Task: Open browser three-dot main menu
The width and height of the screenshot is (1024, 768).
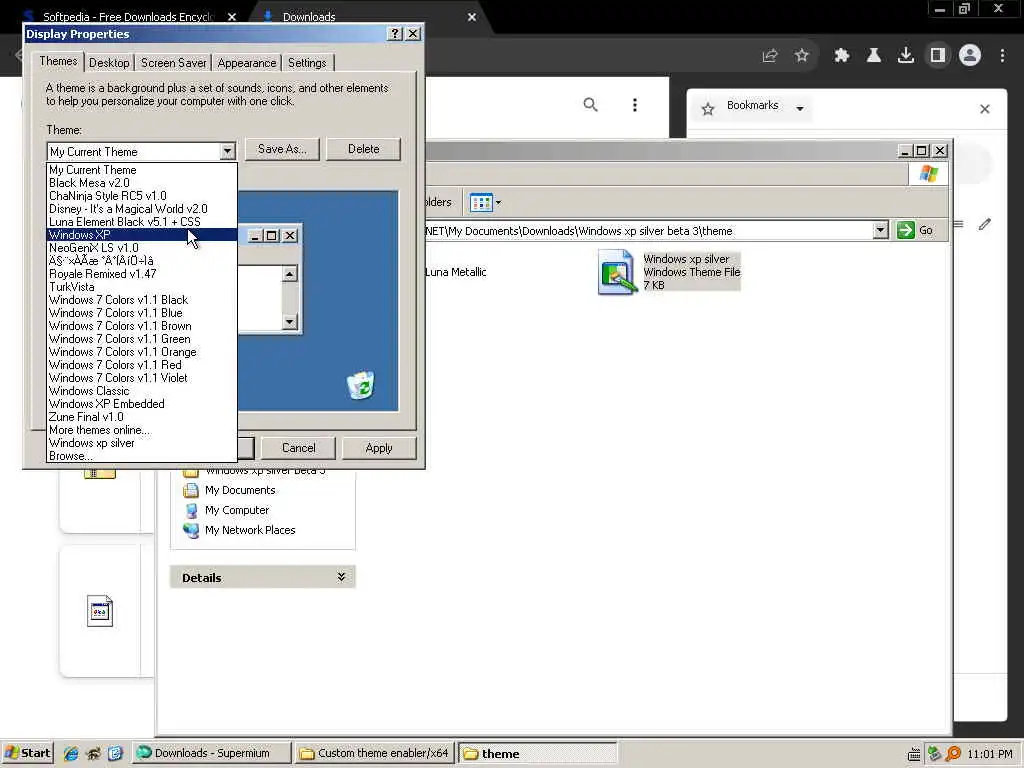Action: [x=1002, y=56]
